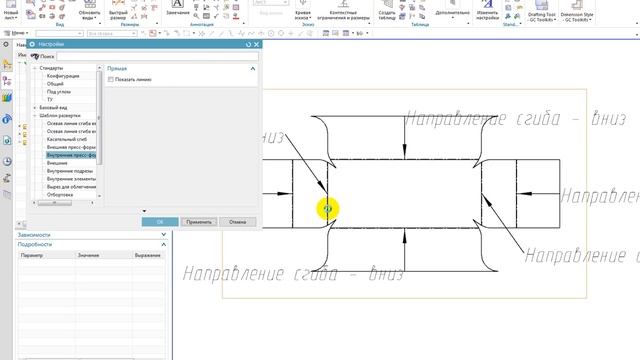Click the Параметр column header
640x360 pixels.
tap(47, 256)
